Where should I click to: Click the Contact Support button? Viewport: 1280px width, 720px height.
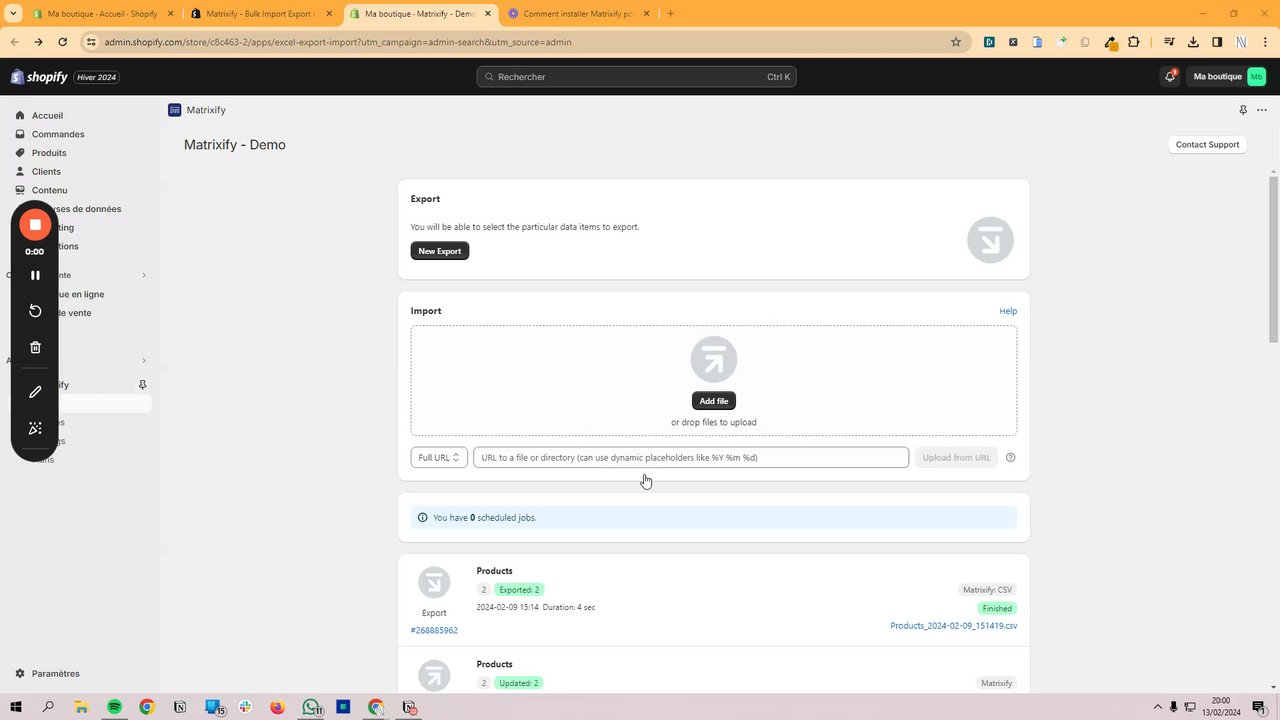click(1207, 145)
